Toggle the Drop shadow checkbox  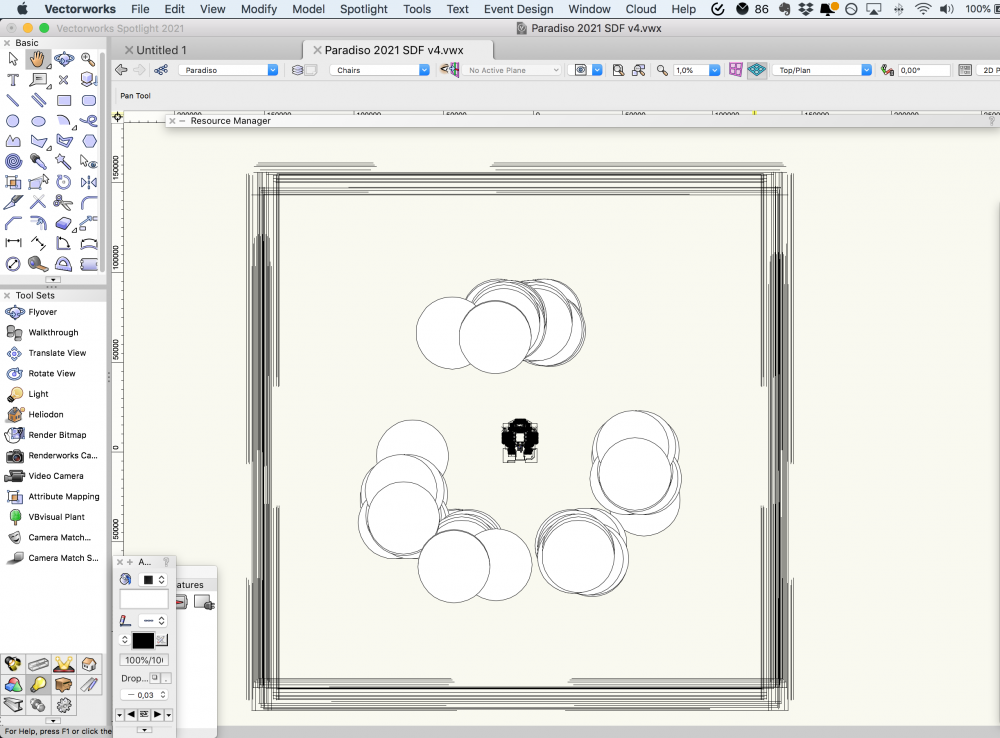tap(155, 678)
